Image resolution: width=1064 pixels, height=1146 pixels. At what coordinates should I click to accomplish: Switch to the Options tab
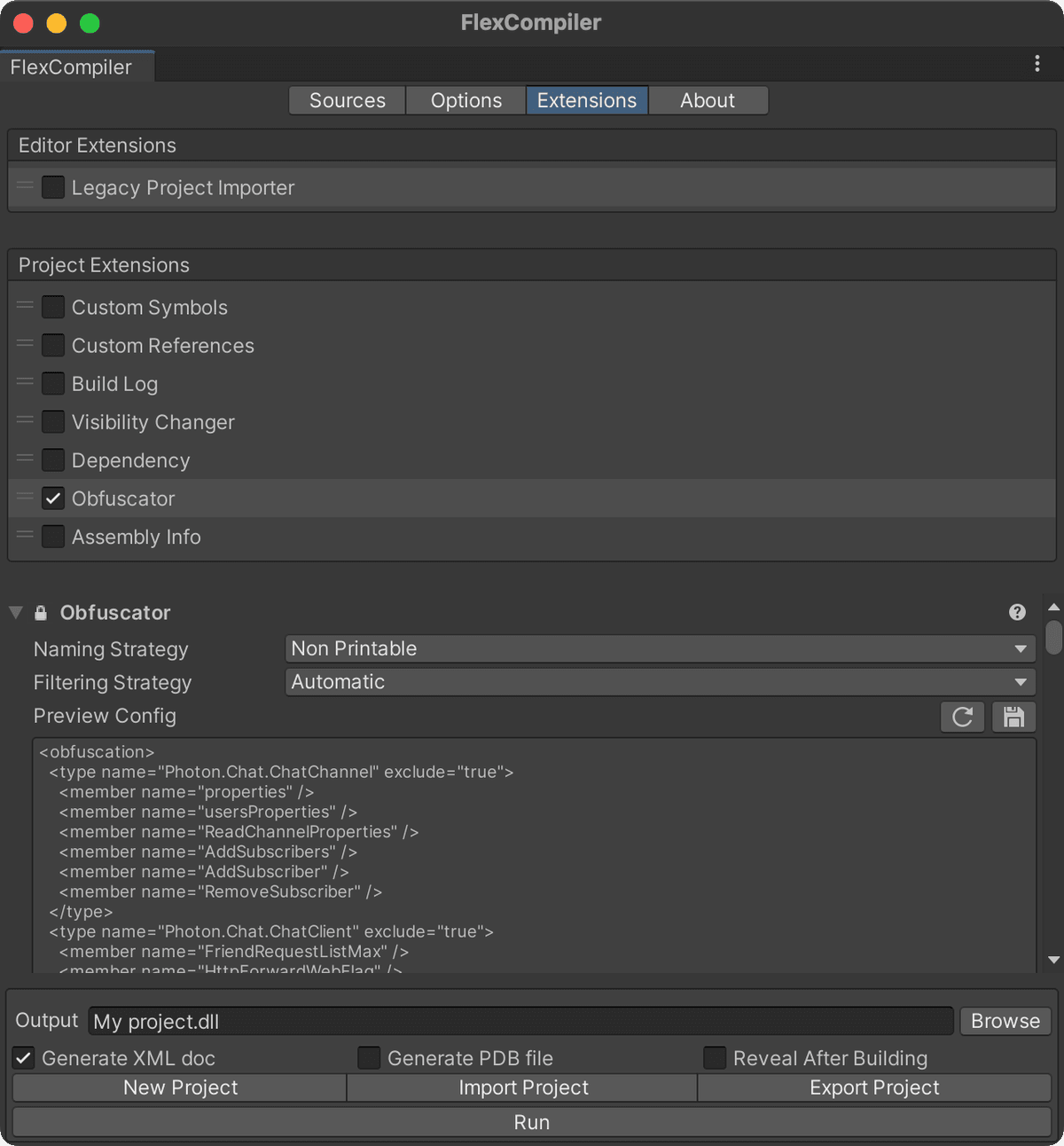pos(466,101)
